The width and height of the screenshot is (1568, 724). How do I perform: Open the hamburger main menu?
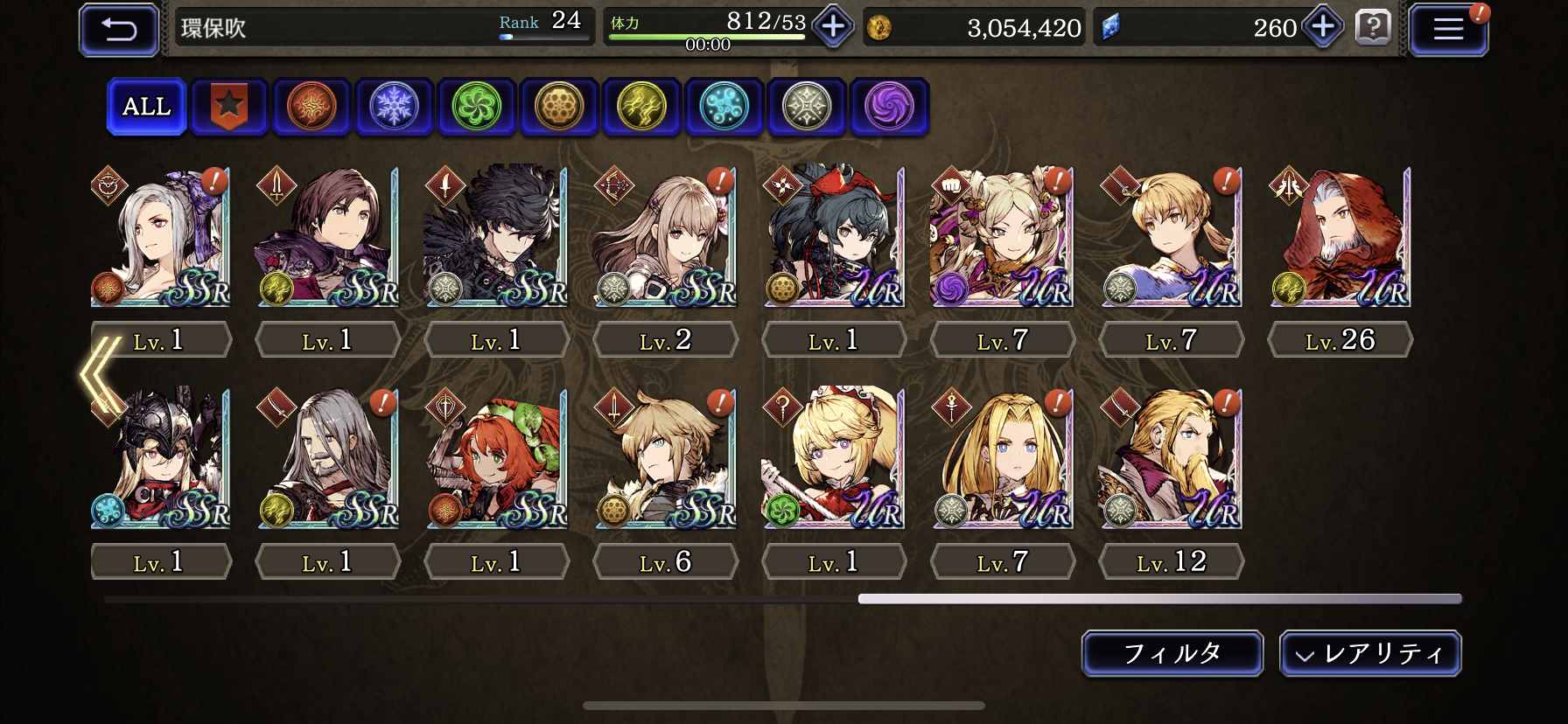tap(1448, 30)
